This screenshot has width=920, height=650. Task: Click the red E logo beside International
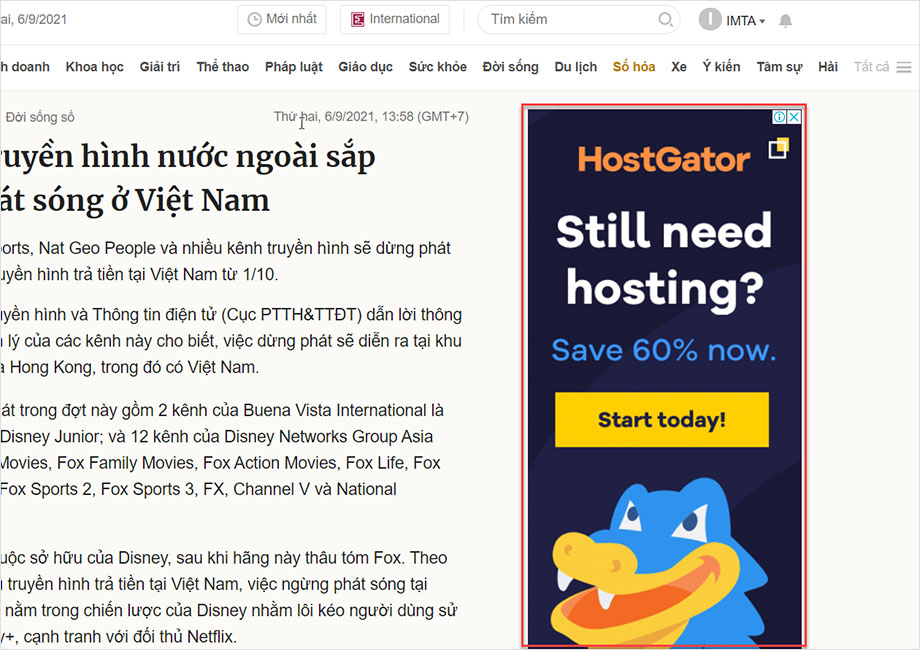click(356, 18)
